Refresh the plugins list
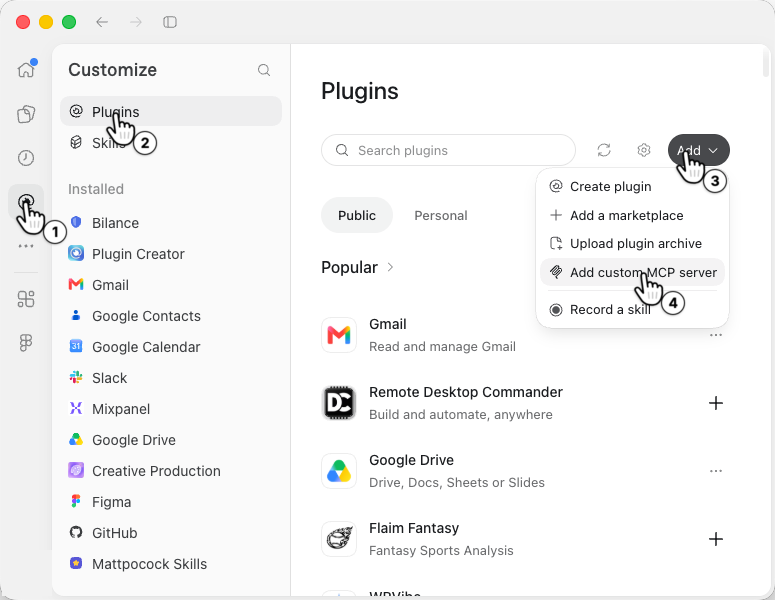 (x=604, y=150)
